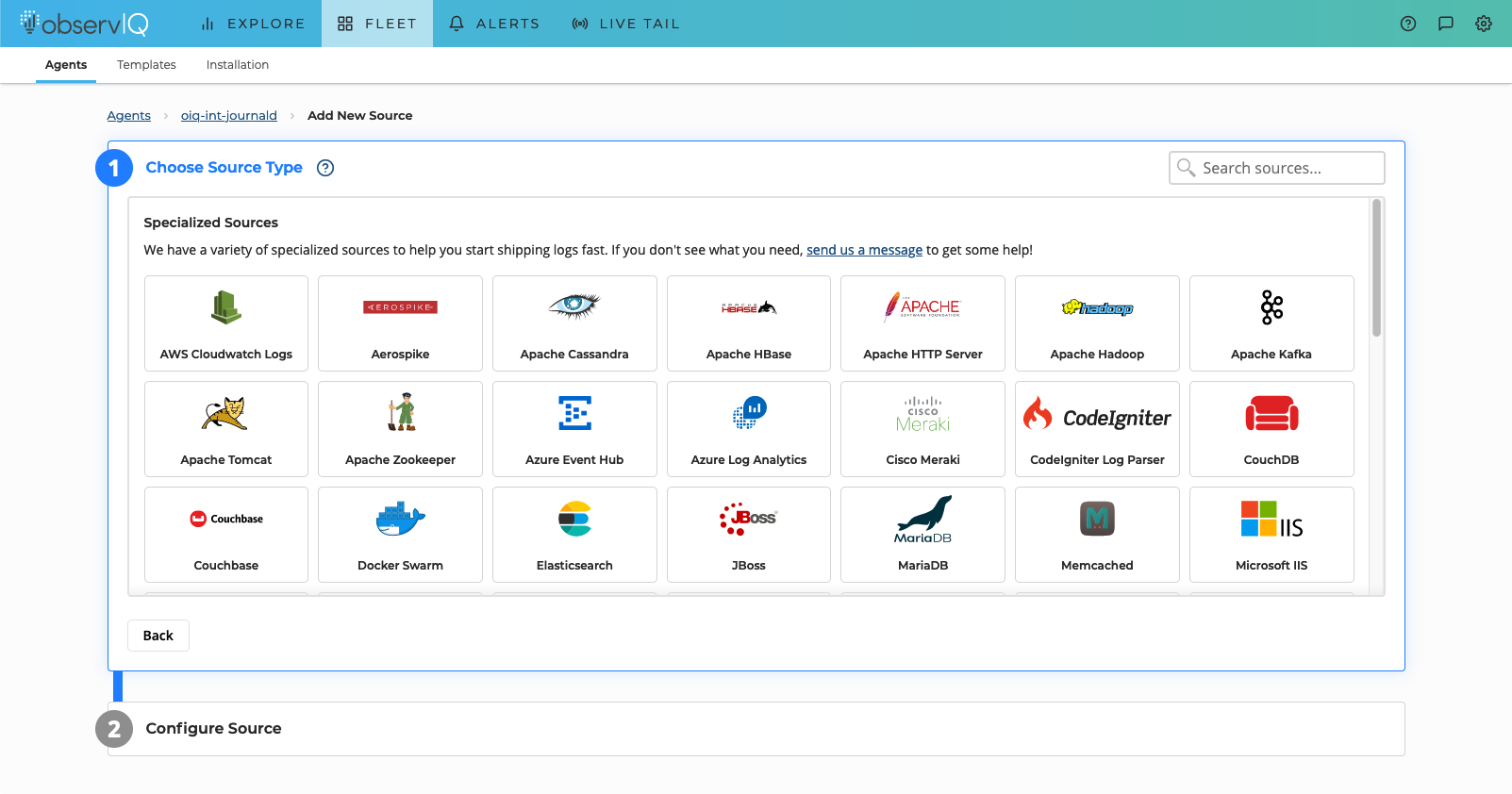Pick the Memcached source
Viewport: 1512px width, 794px height.
click(x=1097, y=535)
